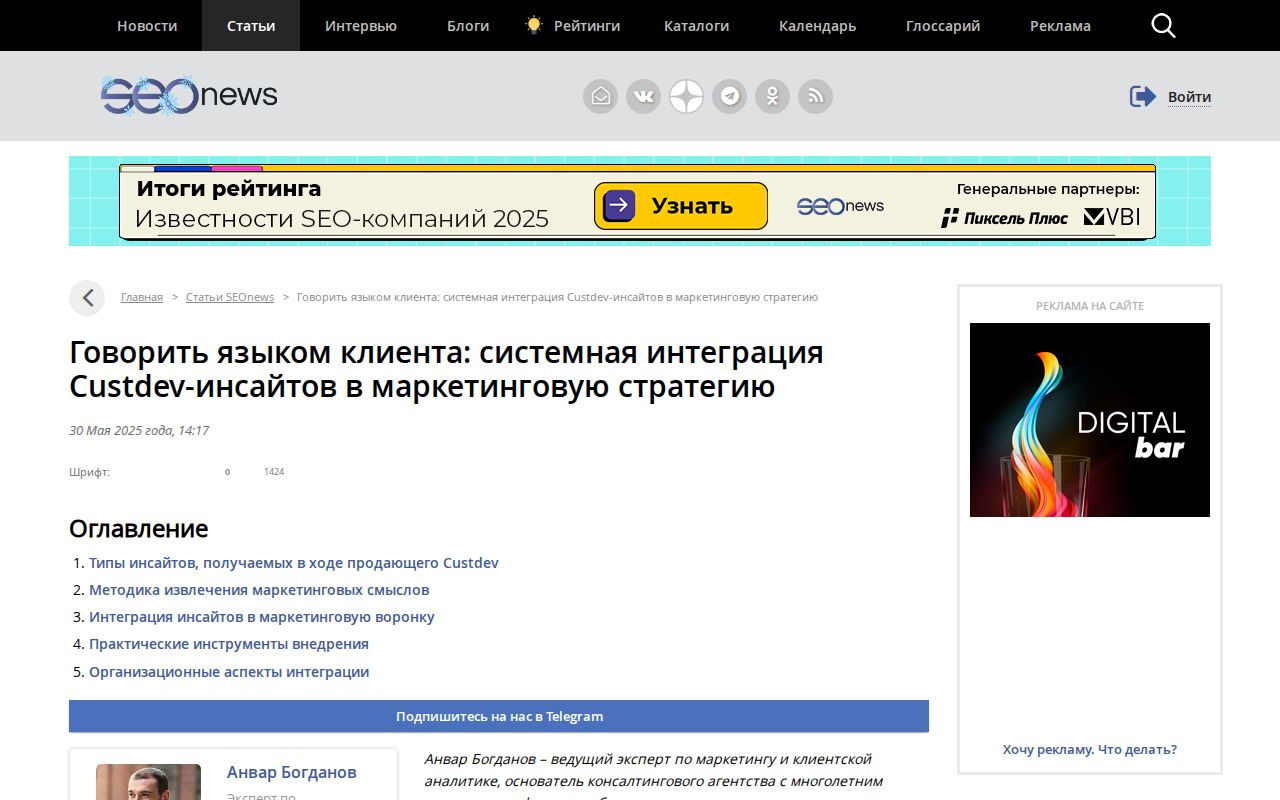Click the Войти login link
The width and height of the screenshot is (1280, 800).
(1188, 97)
